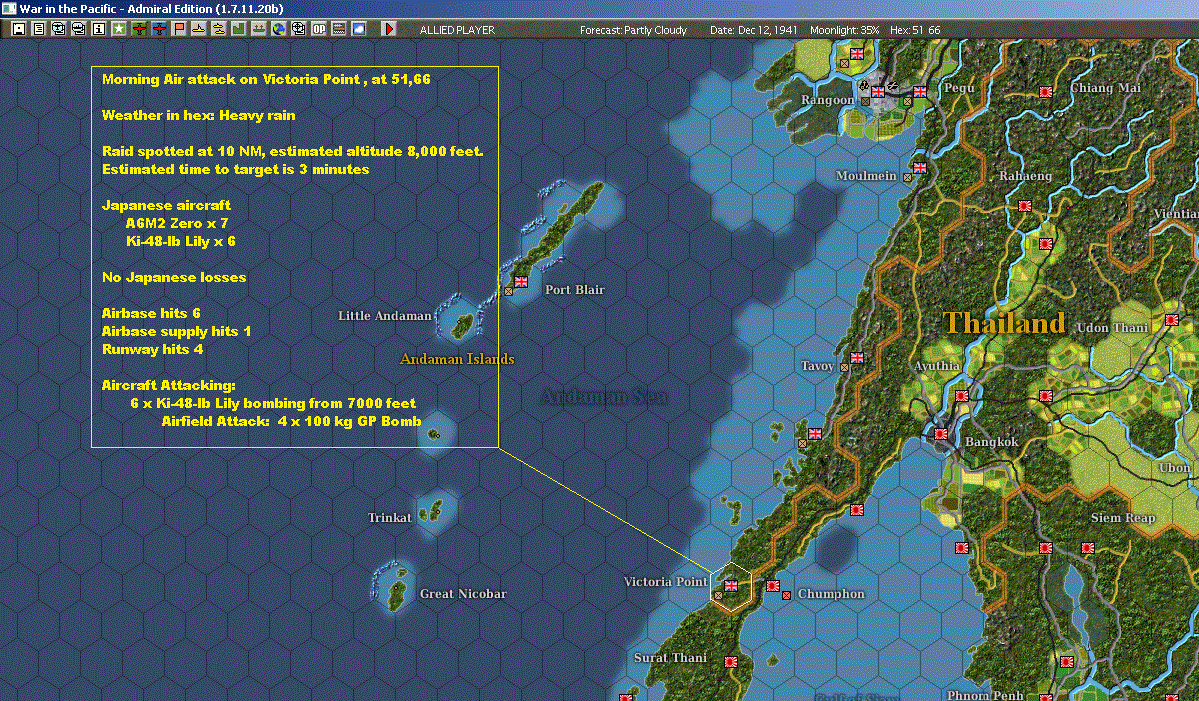
Task: Click the white star on green icon
Action: [119, 29]
